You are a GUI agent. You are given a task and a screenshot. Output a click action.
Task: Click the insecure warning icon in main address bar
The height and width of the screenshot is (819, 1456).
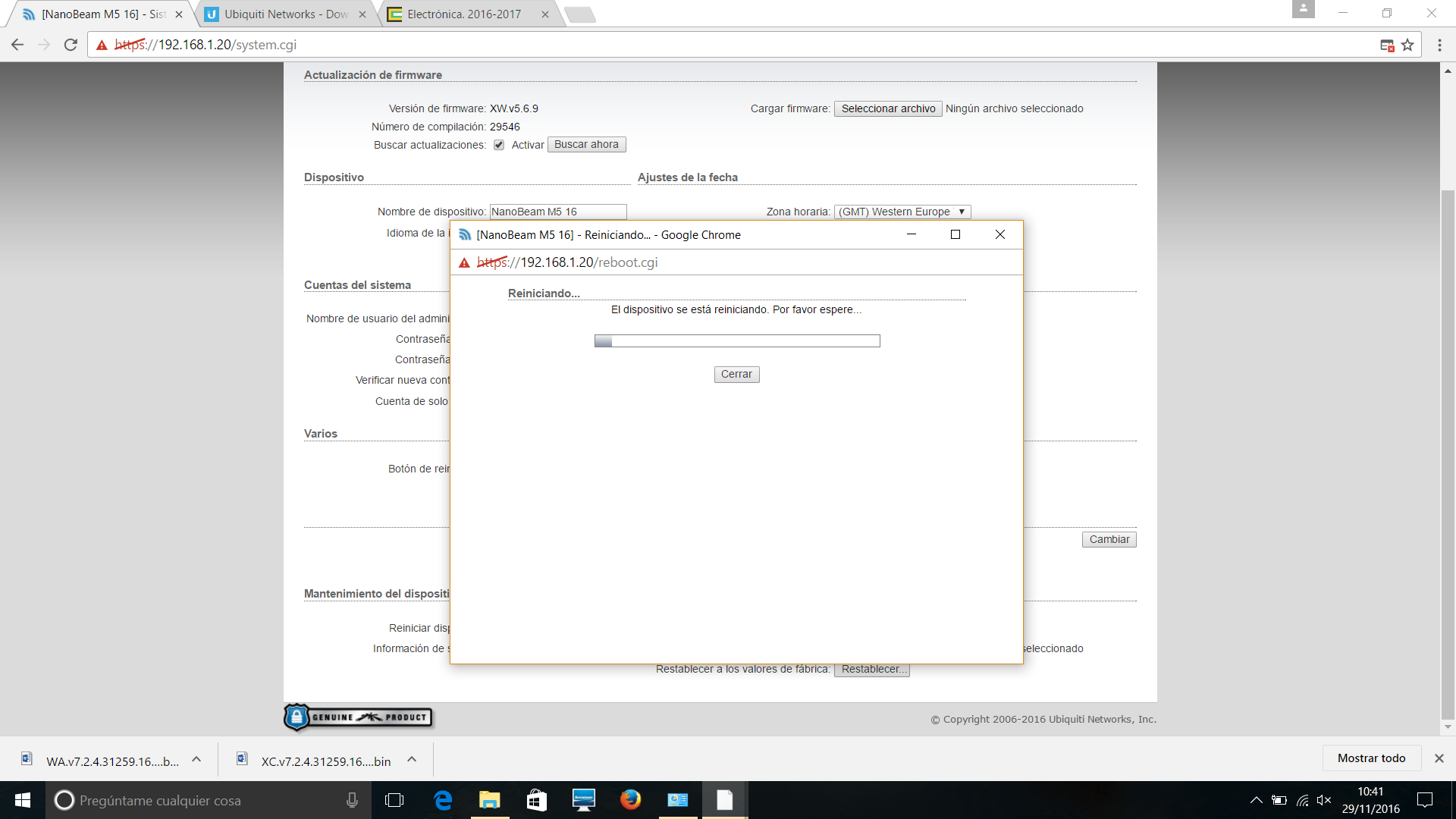point(102,45)
